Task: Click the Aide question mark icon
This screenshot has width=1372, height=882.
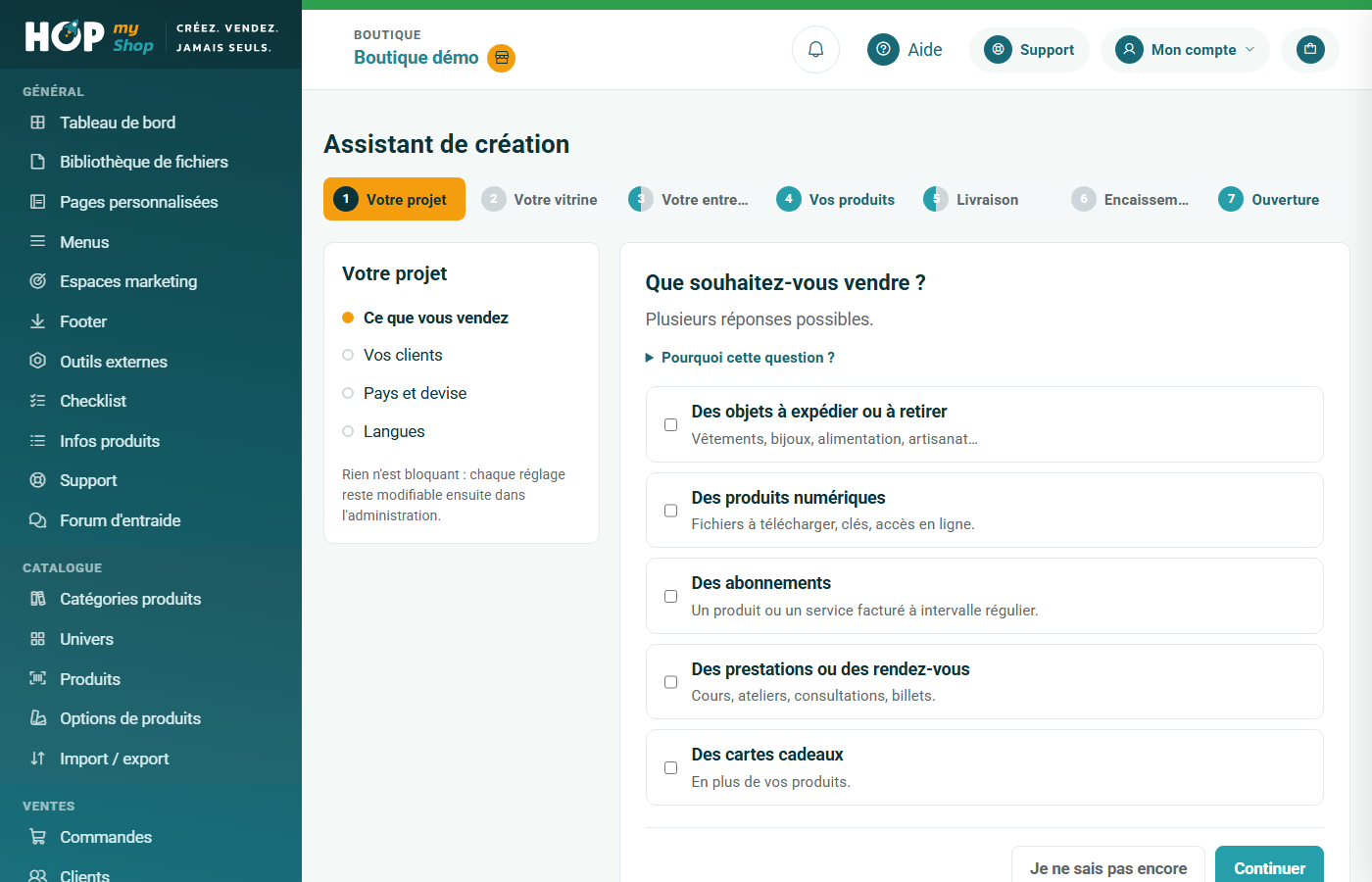Action: tap(883, 49)
